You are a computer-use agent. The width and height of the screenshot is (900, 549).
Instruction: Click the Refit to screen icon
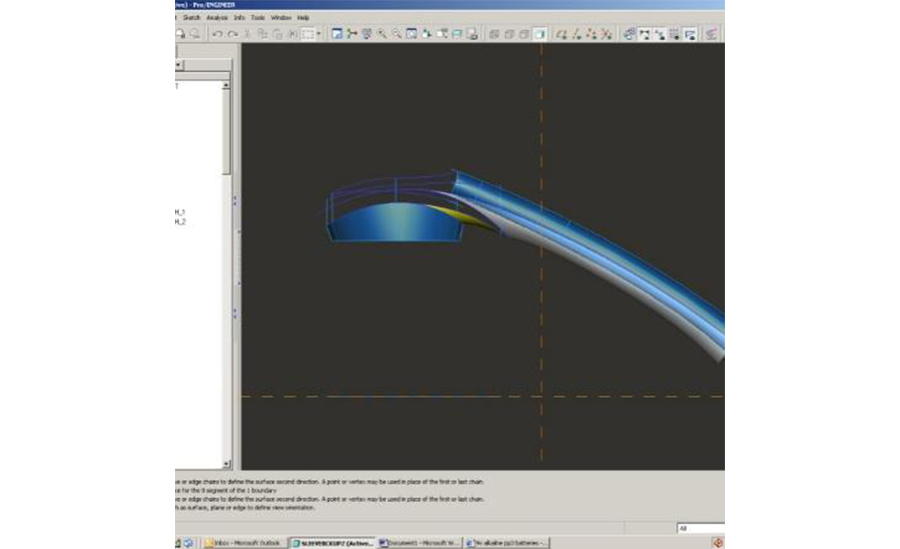pyautogui.click(x=412, y=34)
